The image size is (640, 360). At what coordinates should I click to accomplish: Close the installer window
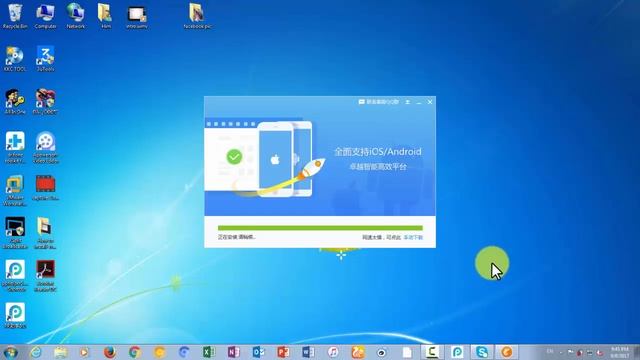tap(430, 102)
